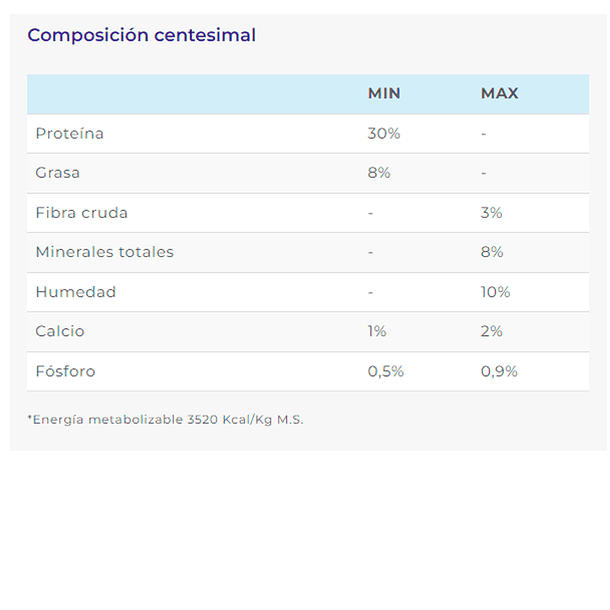Select the 3% maximum for Fibra cruda
Viewport: 610px width, 610px height.
pos(491,213)
